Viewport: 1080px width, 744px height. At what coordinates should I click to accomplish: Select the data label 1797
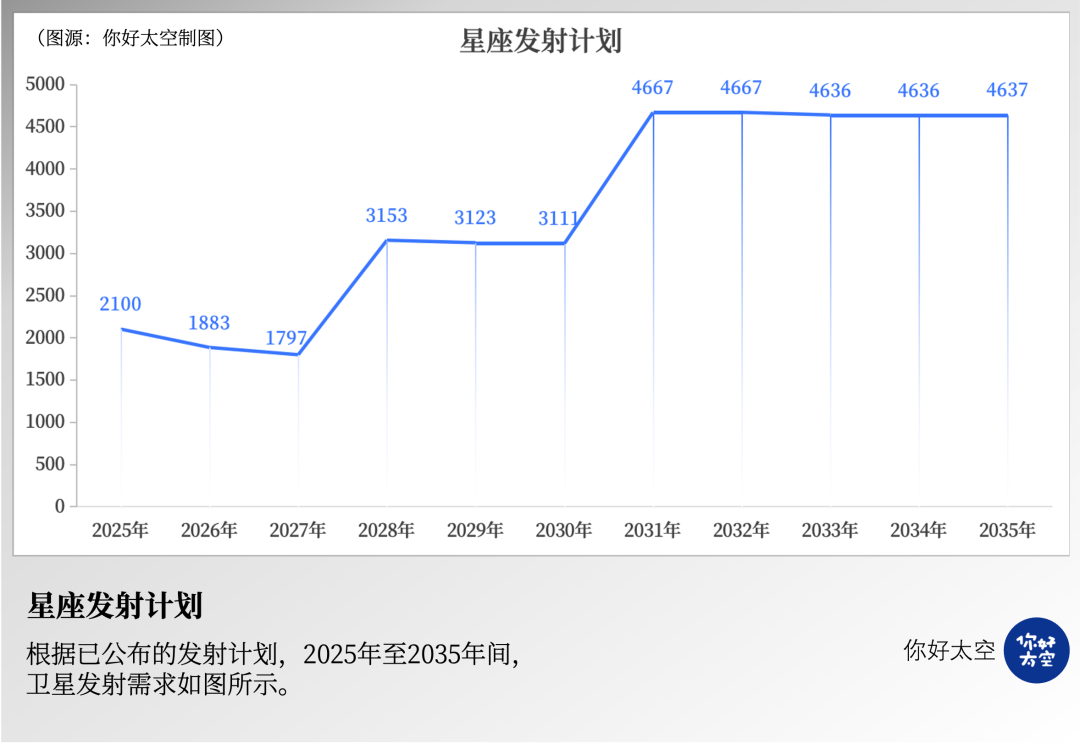point(286,338)
